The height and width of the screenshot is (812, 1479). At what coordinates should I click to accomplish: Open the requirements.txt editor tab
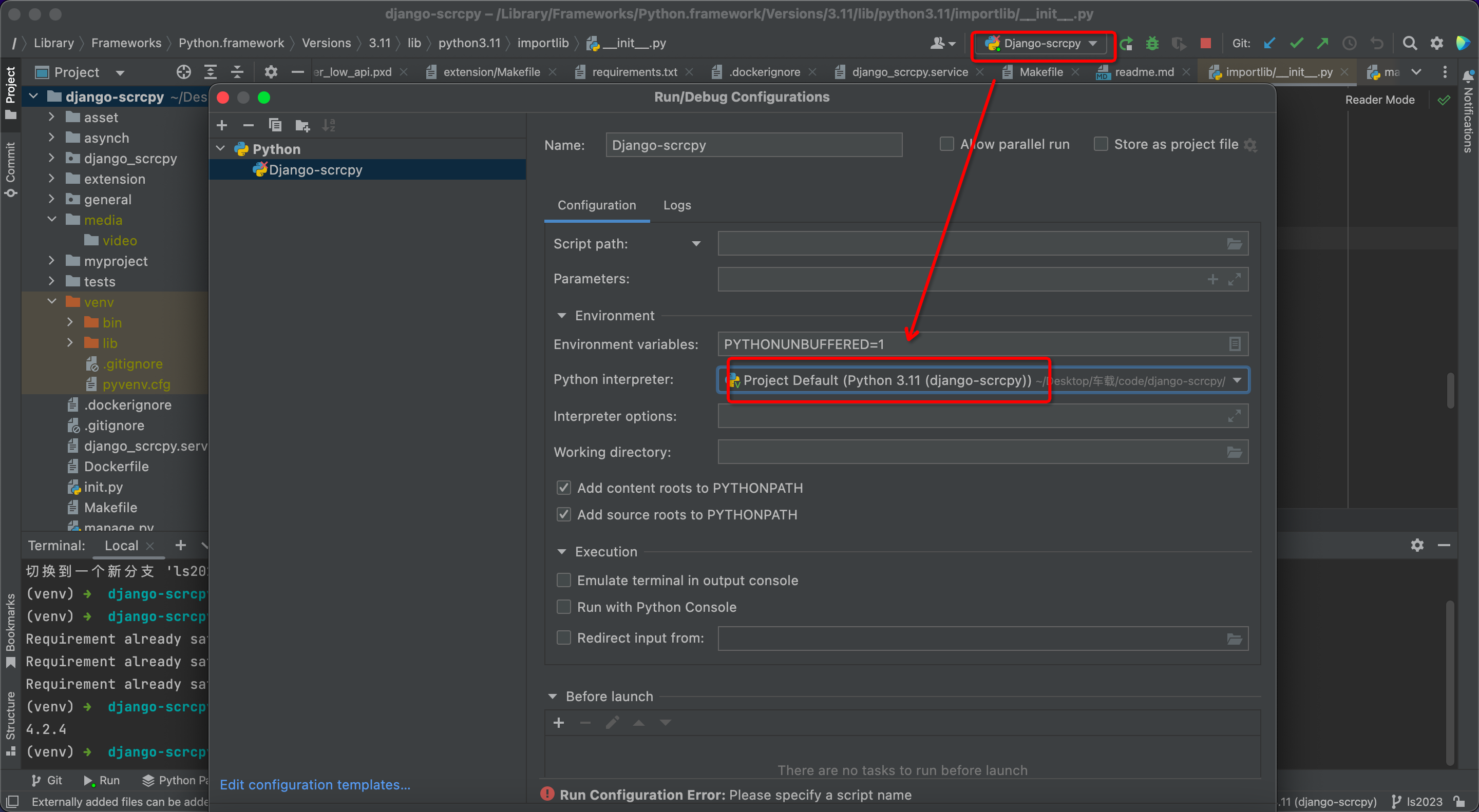click(x=634, y=72)
